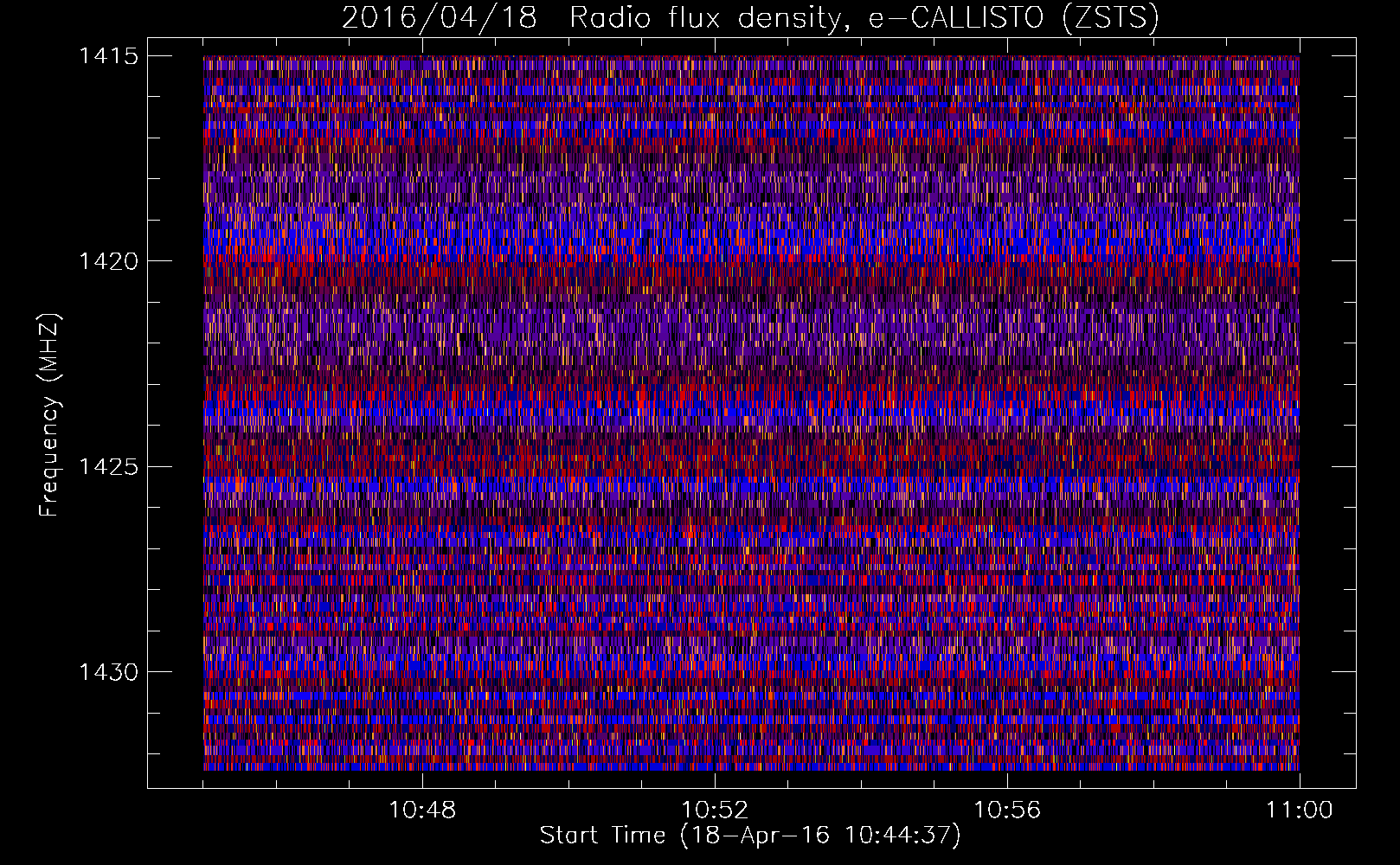Click the 1425 frequency tick label

pos(108,467)
